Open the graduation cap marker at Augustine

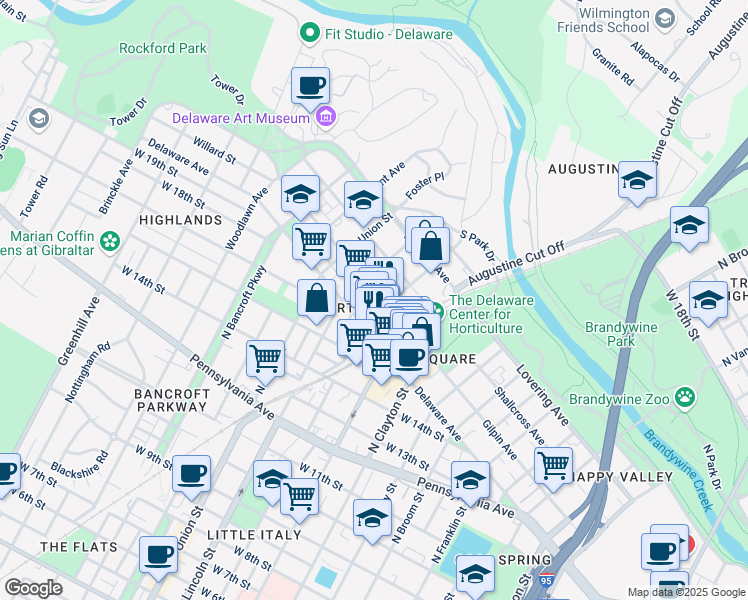[637, 182]
